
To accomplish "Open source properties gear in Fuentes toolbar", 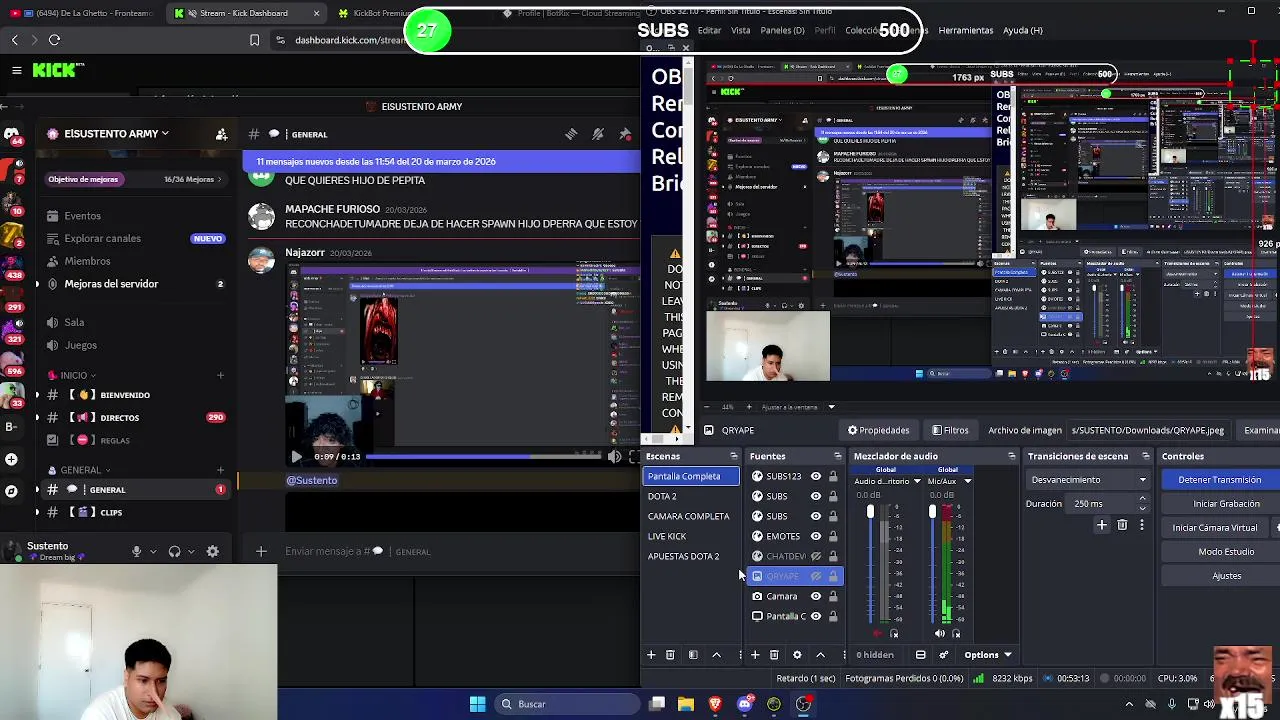I will click(797, 655).
